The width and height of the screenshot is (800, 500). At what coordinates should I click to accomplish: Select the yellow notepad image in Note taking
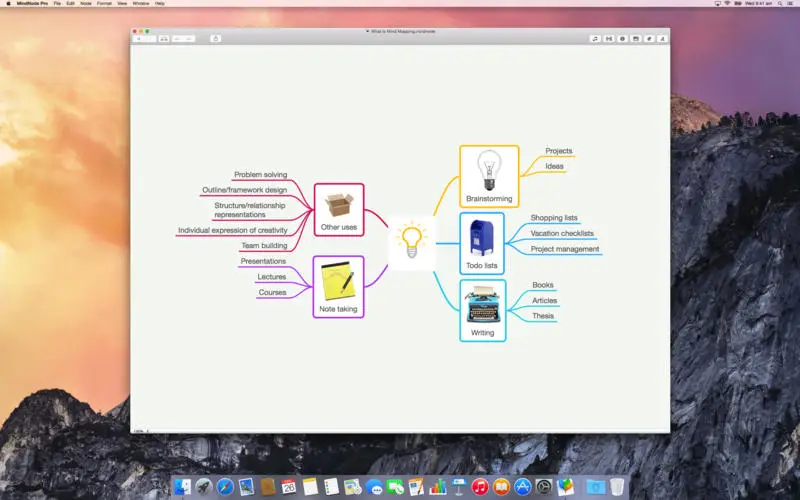pyautogui.click(x=338, y=281)
